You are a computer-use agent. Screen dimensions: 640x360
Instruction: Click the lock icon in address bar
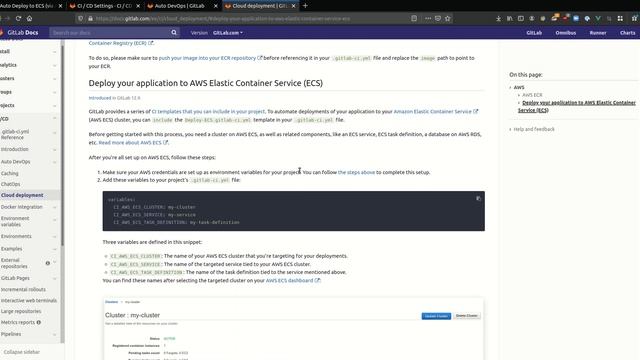click(90, 18)
